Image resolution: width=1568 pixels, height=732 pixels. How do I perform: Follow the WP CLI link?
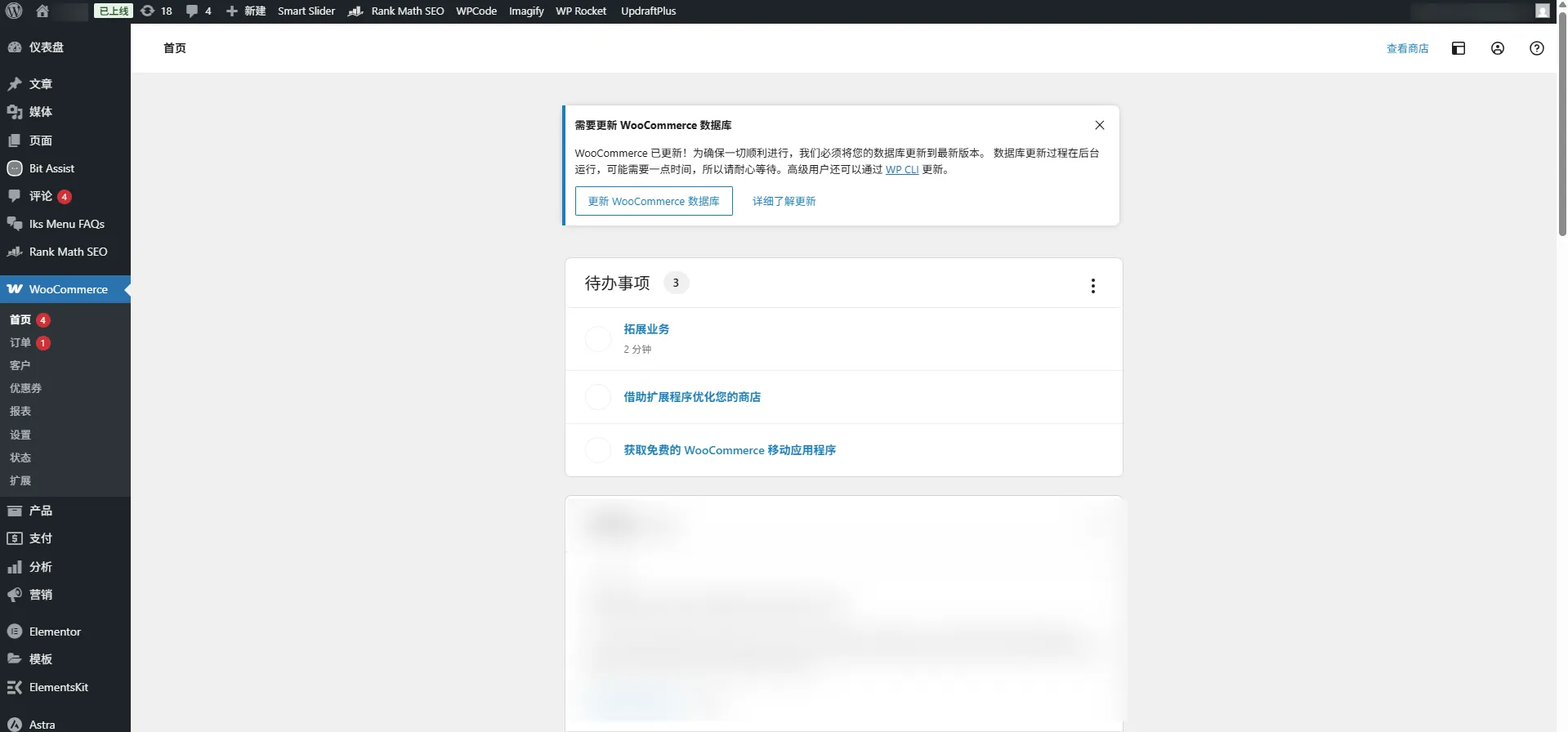click(902, 170)
